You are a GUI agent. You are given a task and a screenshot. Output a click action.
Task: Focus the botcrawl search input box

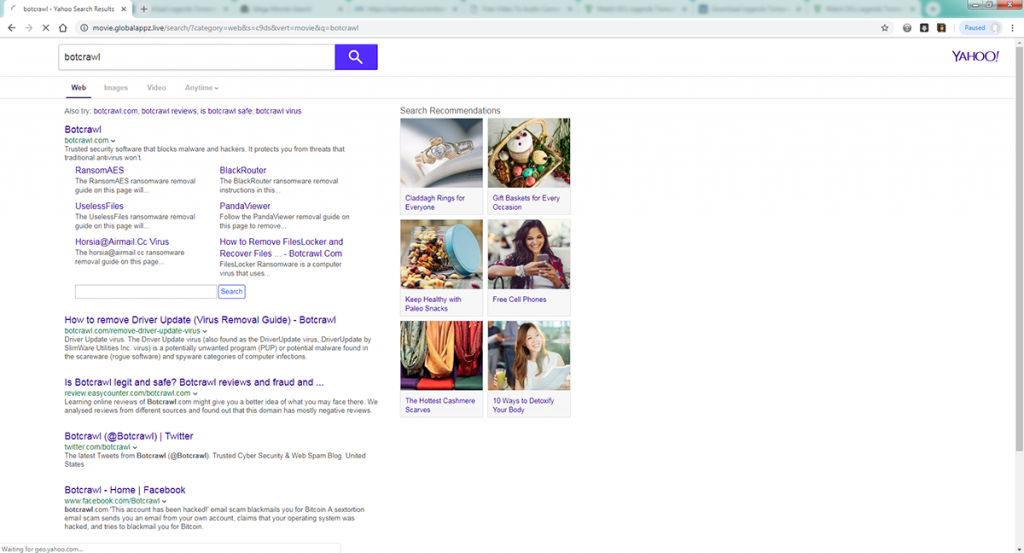click(x=197, y=57)
